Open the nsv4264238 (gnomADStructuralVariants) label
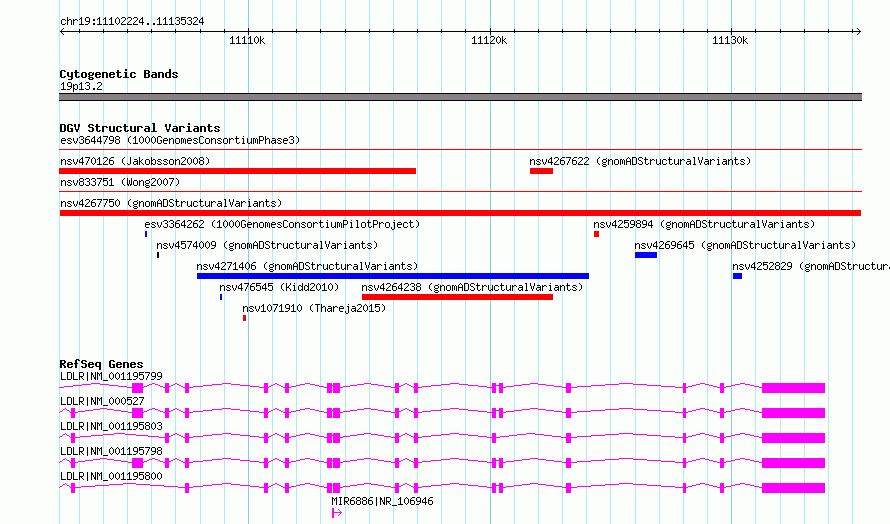 pos(472,287)
